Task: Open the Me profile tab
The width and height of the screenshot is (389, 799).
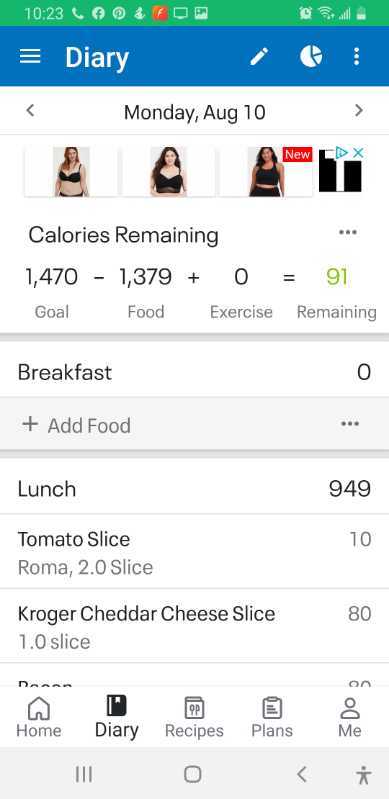Action: pyautogui.click(x=350, y=717)
